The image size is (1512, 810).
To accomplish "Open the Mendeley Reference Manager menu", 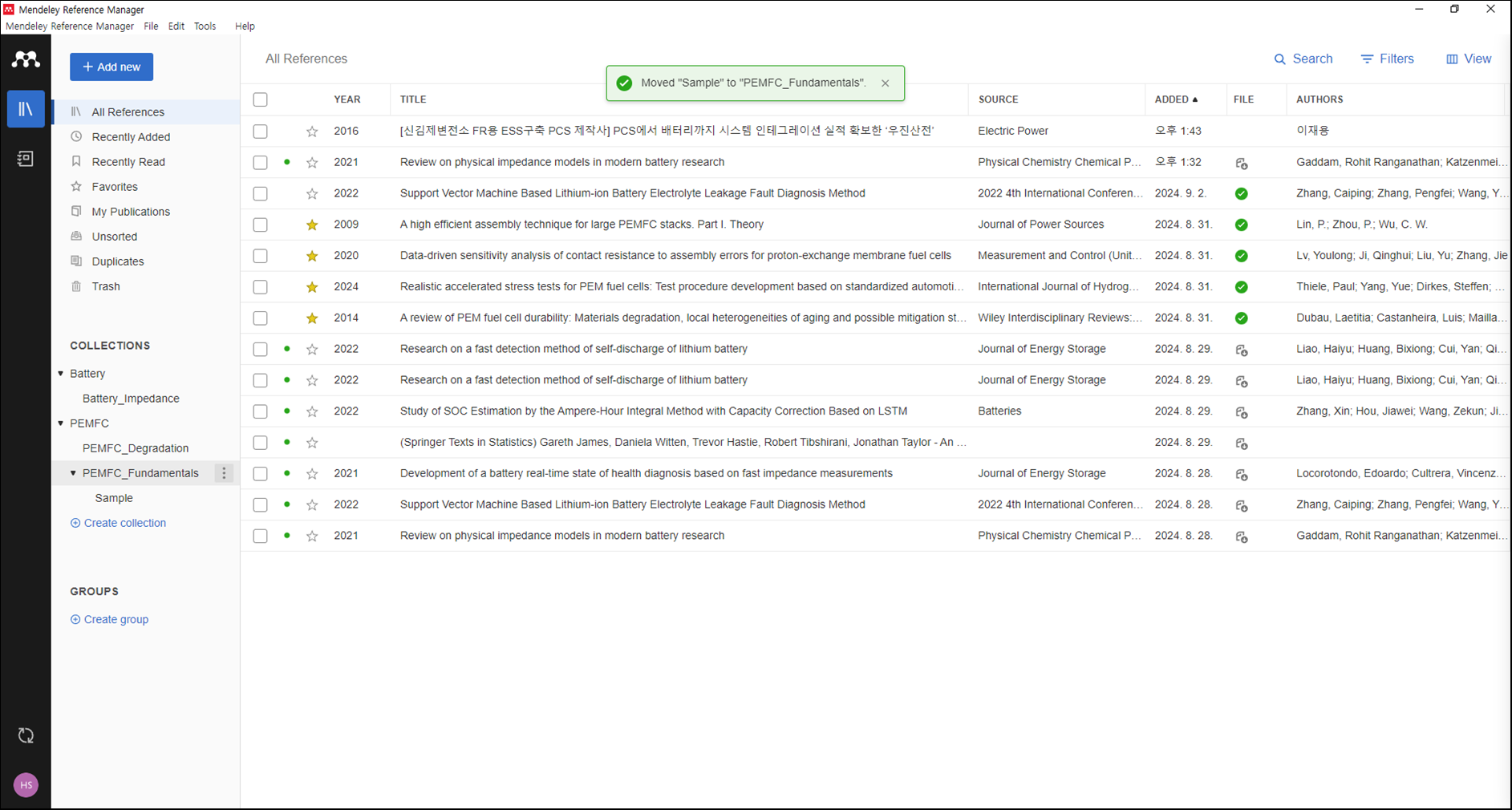I will [x=70, y=26].
